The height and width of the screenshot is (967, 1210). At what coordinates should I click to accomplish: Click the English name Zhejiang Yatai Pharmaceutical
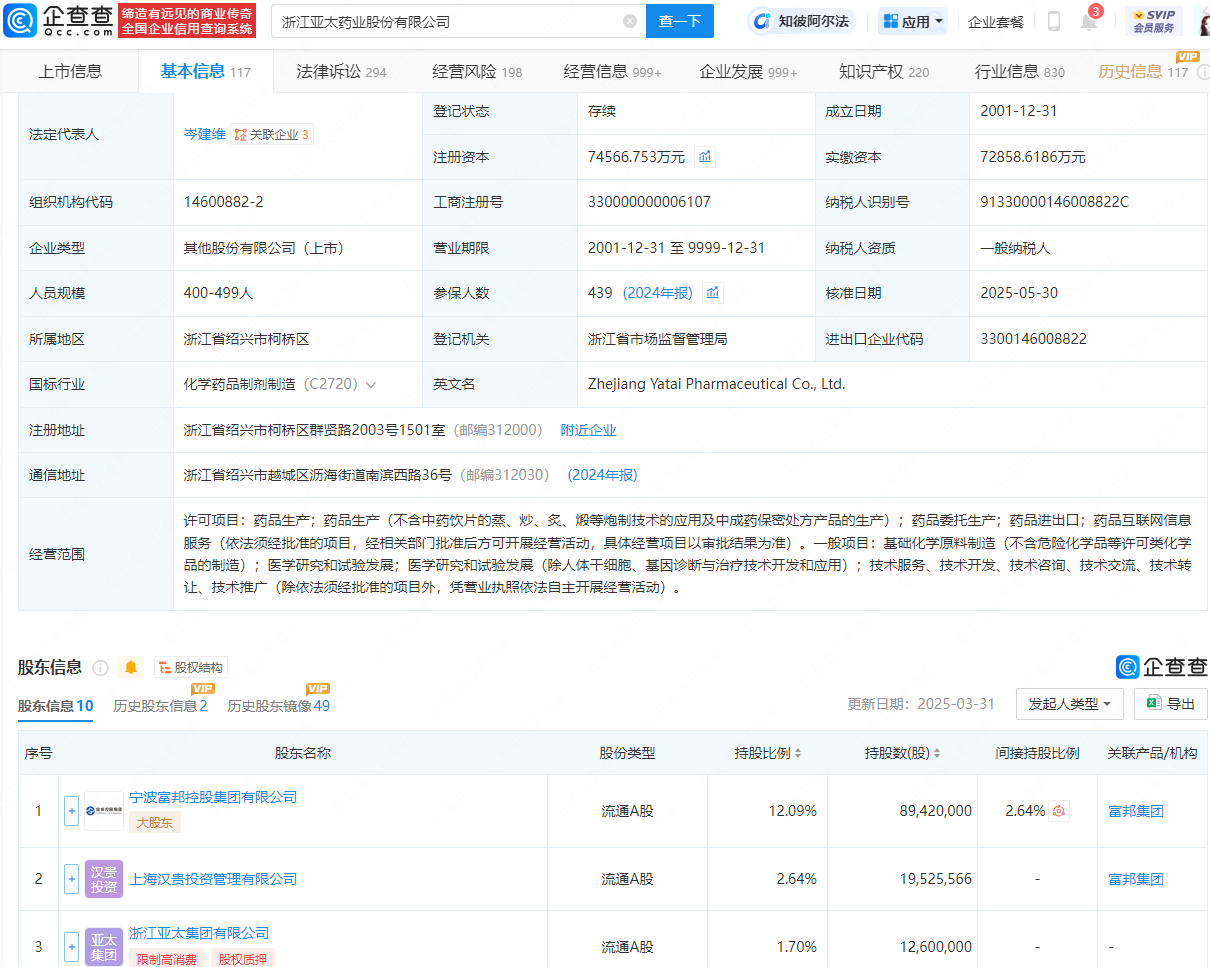click(x=716, y=384)
